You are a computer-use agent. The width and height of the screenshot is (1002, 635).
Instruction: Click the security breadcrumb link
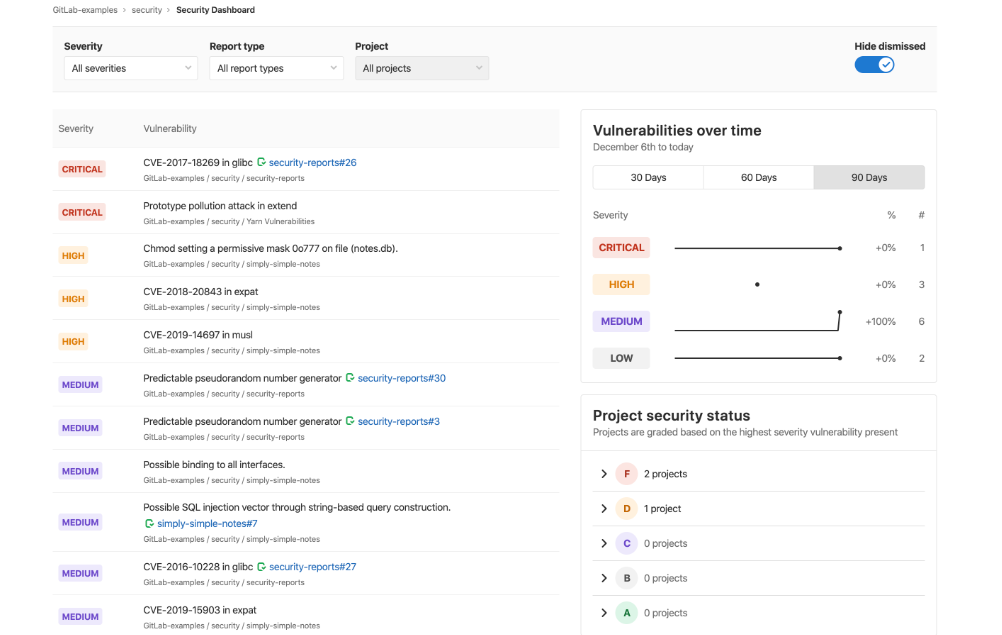pos(147,9)
